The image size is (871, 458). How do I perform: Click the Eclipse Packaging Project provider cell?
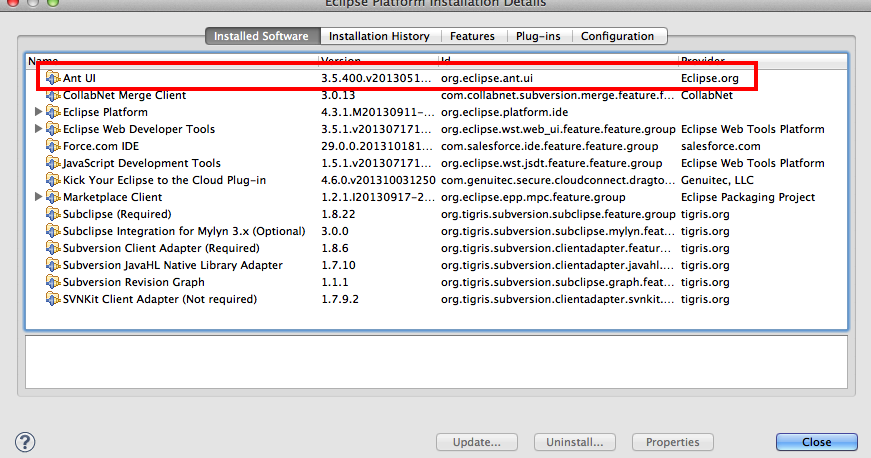point(748,197)
